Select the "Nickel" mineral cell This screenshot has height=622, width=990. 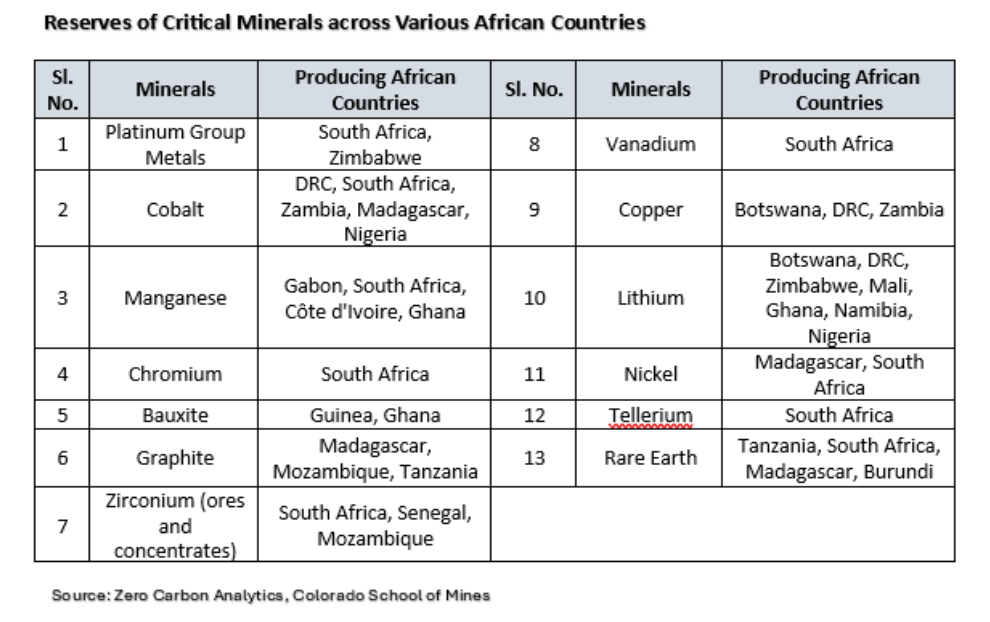tap(651, 374)
